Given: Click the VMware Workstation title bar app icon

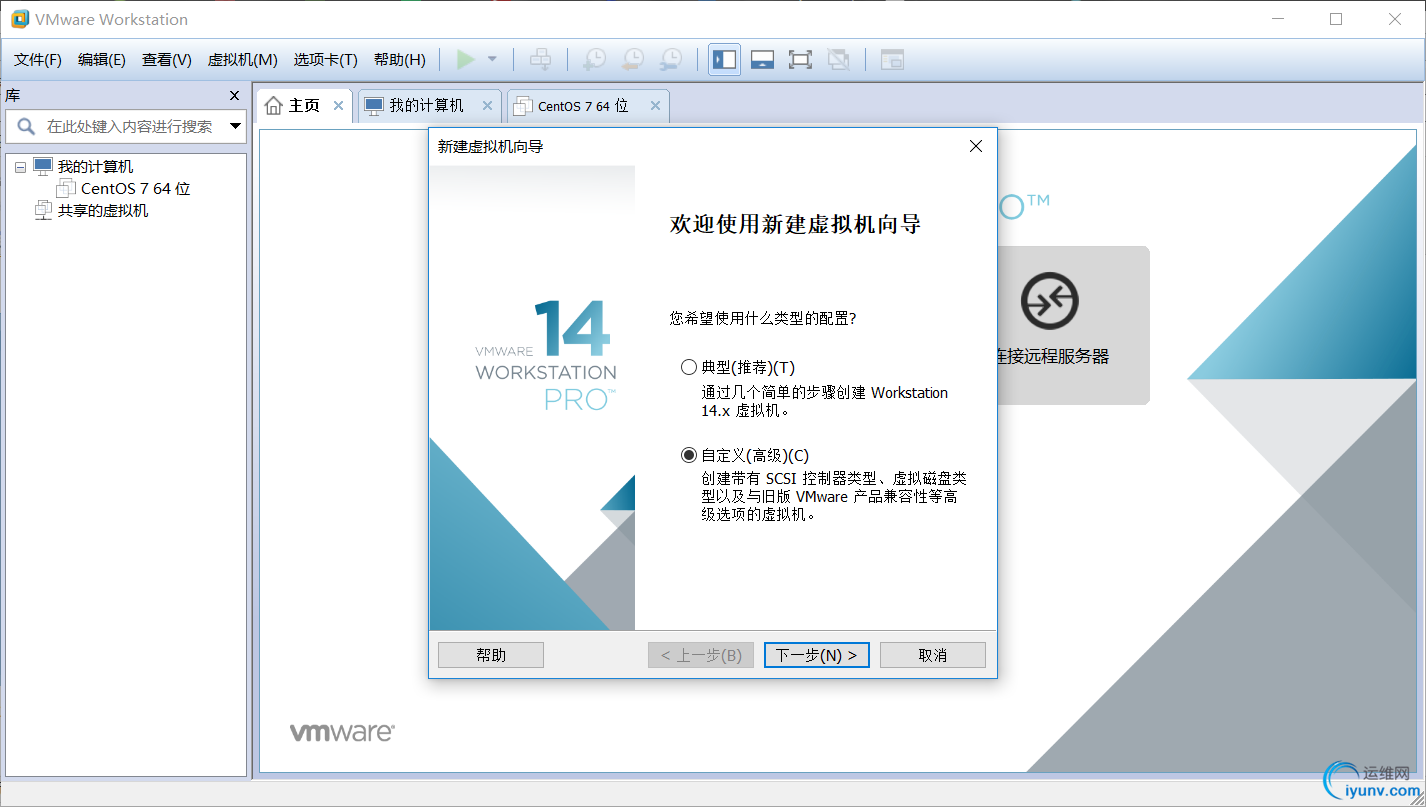Looking at the screenshot, I should click(x=20, y=19).
